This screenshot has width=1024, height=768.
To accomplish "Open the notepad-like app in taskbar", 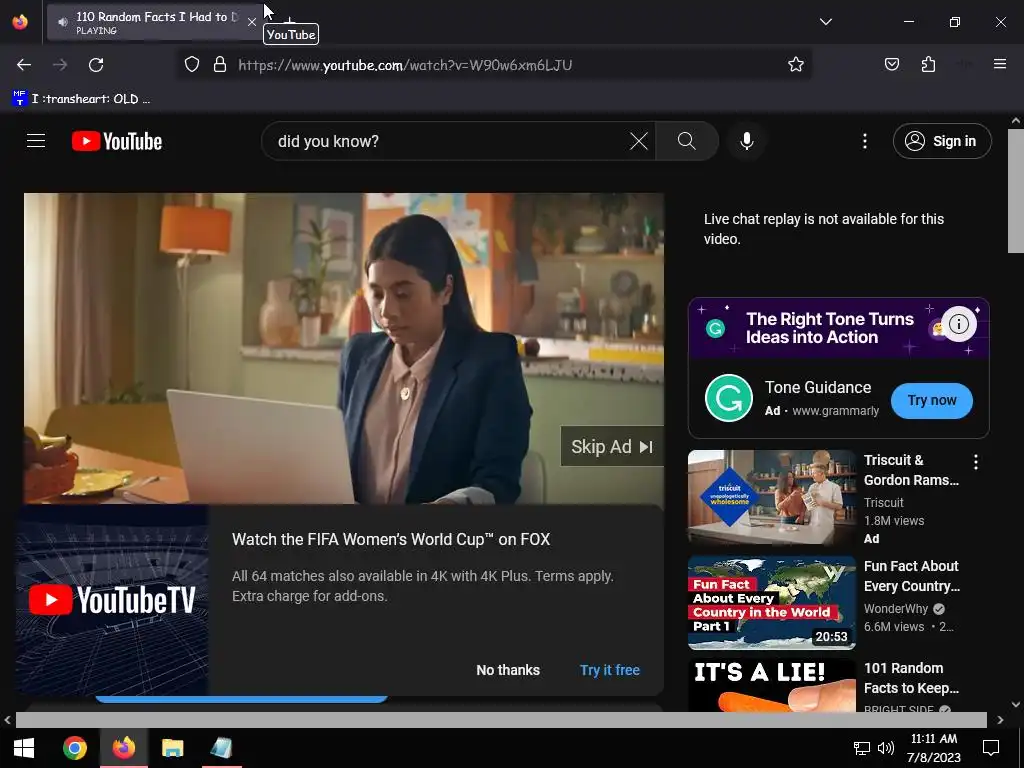I will 221,748.
